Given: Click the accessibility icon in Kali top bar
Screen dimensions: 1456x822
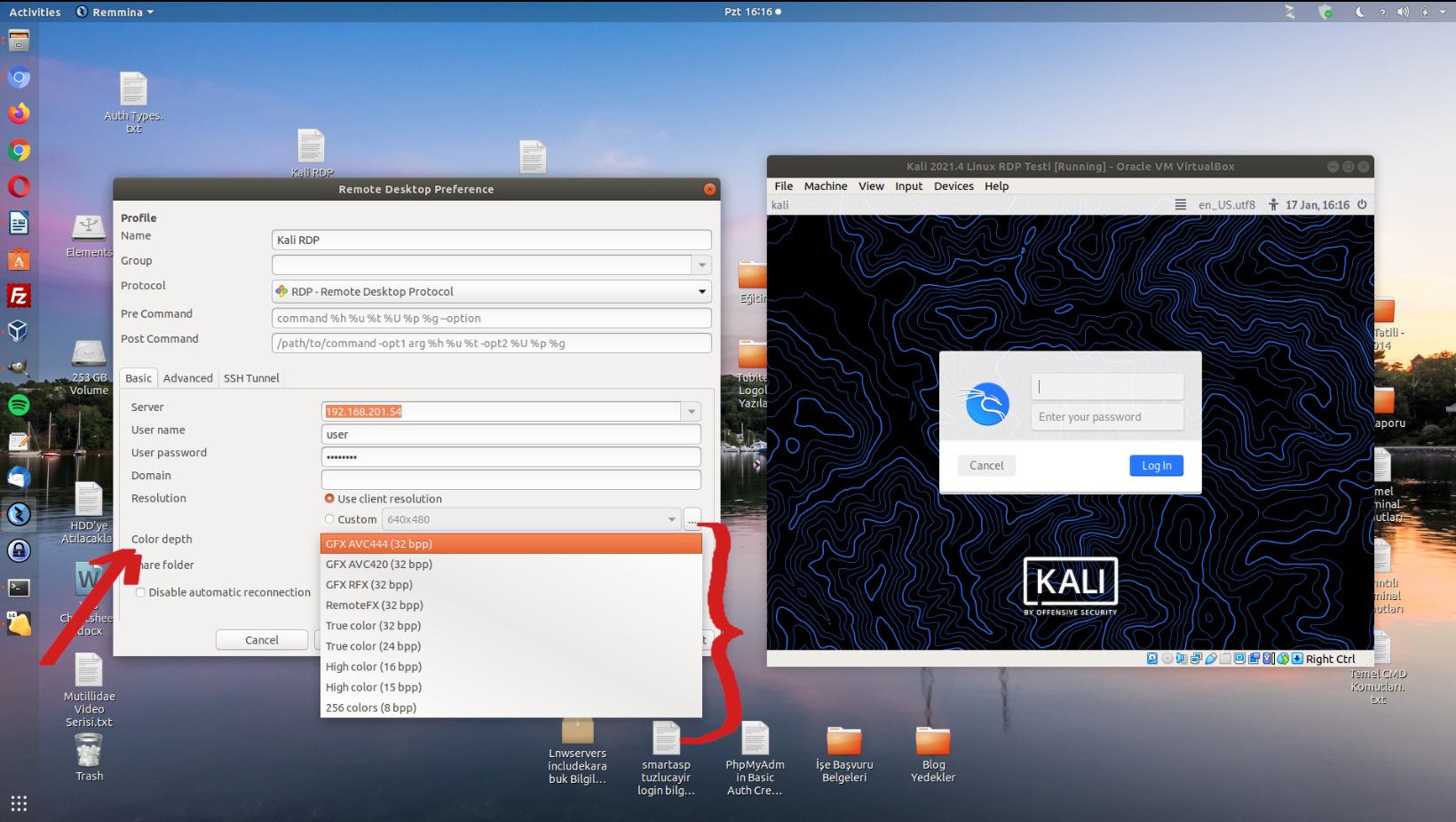Looking at the screenshot, I should point(1273,205).
